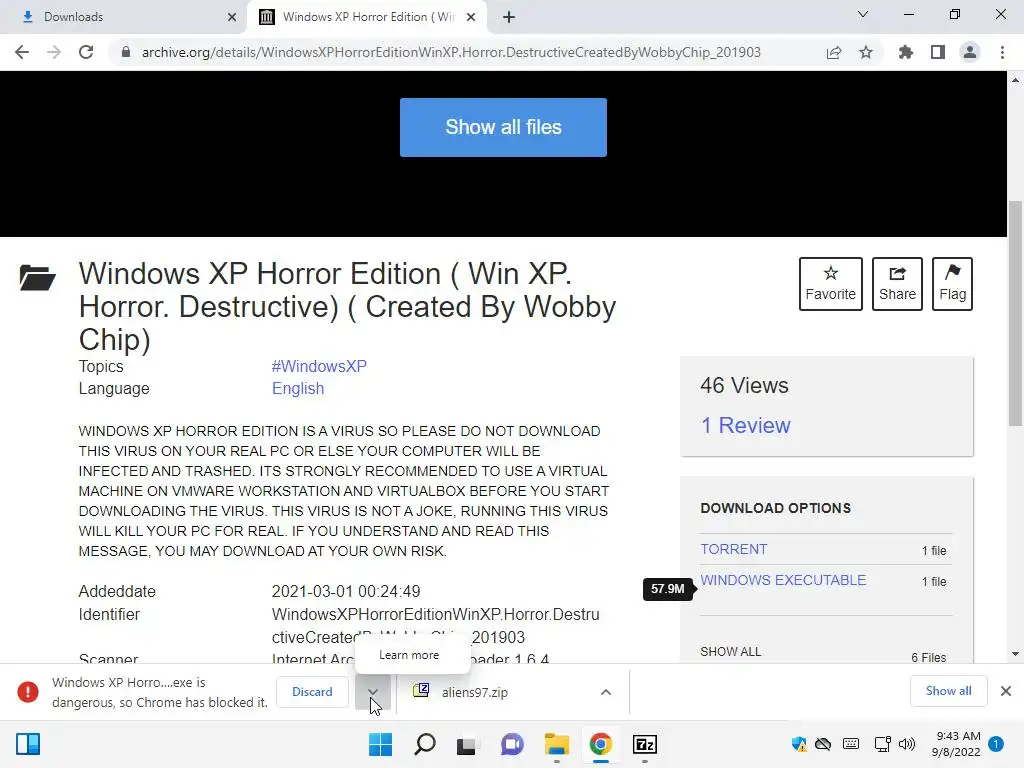Image resolution: width=1024 pixels, height=768 pixels.
Task: Click Show all downloads button
Action: tap(948, 691)
